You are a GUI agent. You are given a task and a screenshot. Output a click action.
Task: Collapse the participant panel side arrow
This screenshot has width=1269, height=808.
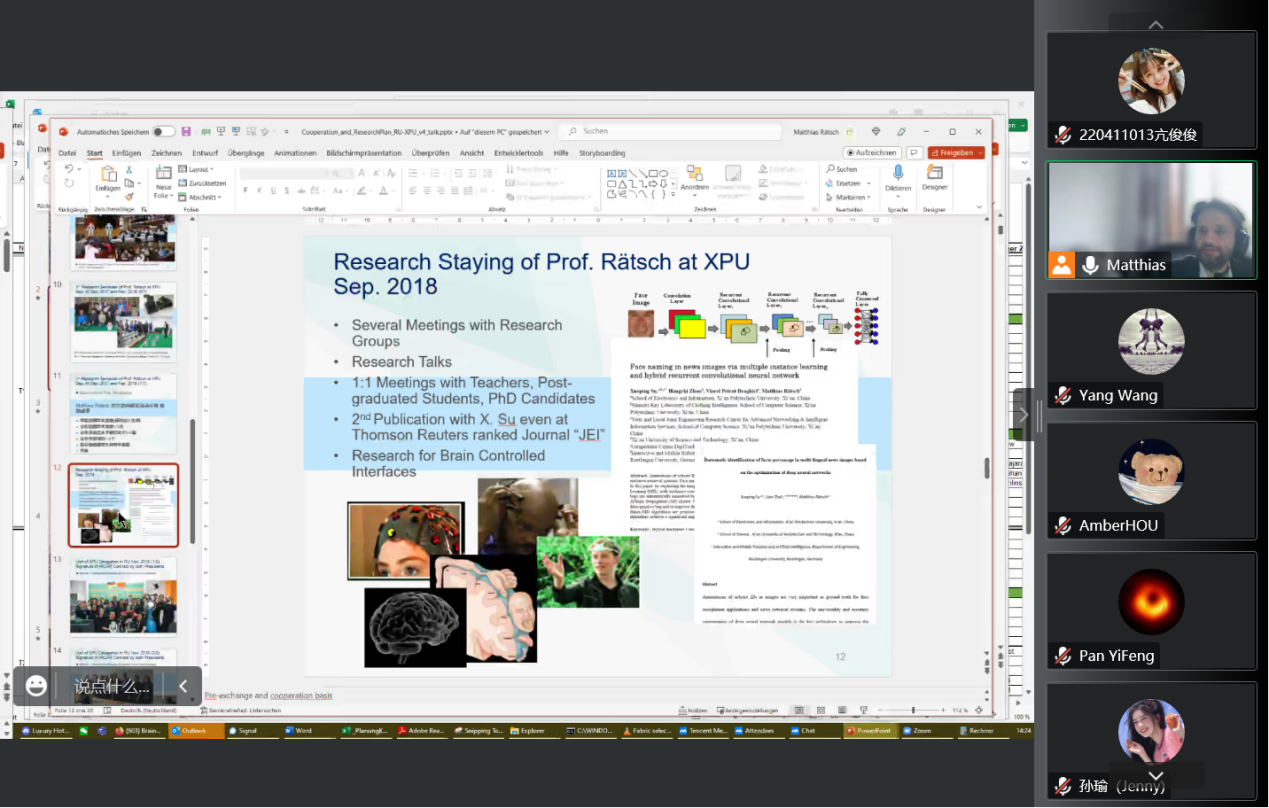[1024, 414]
